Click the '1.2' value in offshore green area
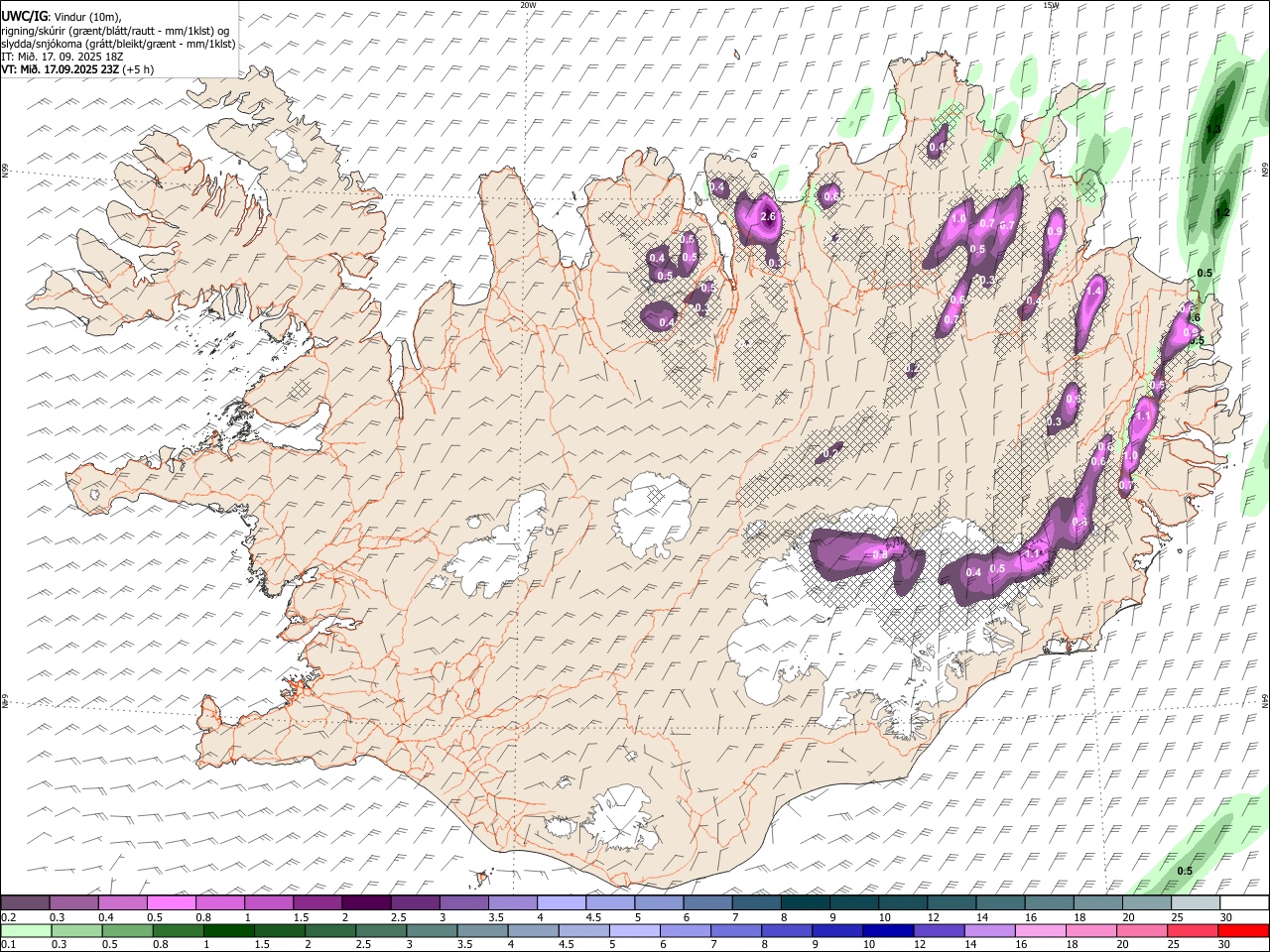Viewport: 1270px width, 952px height. point(1222,212)
